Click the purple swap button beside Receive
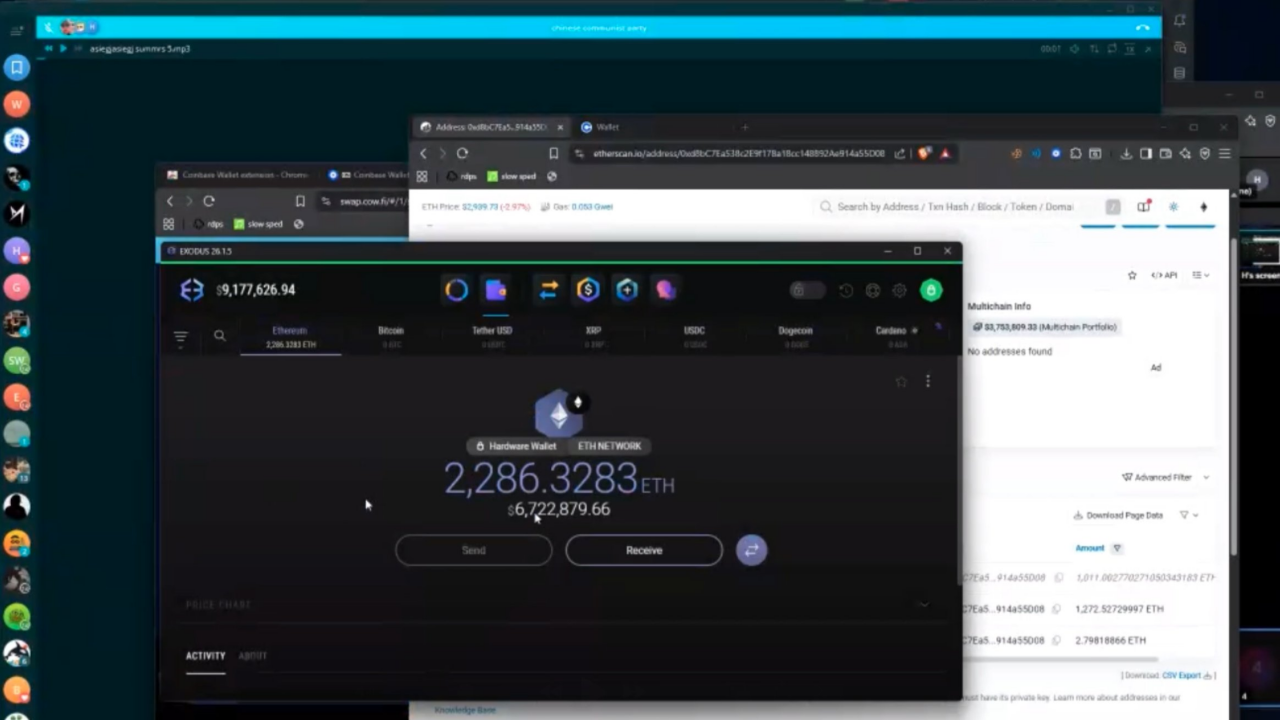 [751, 550]
